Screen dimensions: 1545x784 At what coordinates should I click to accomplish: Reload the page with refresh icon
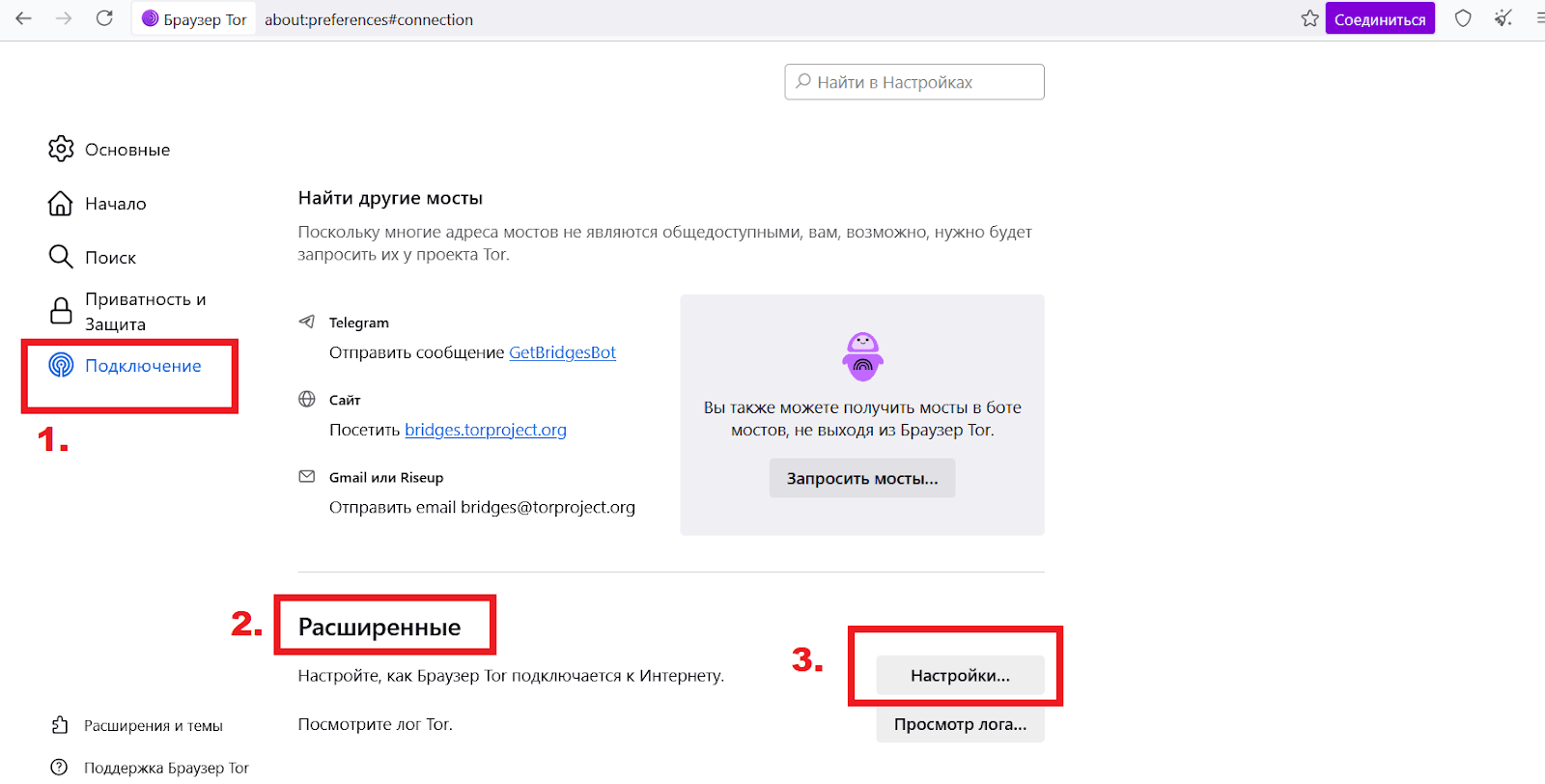tap(104, 18)
